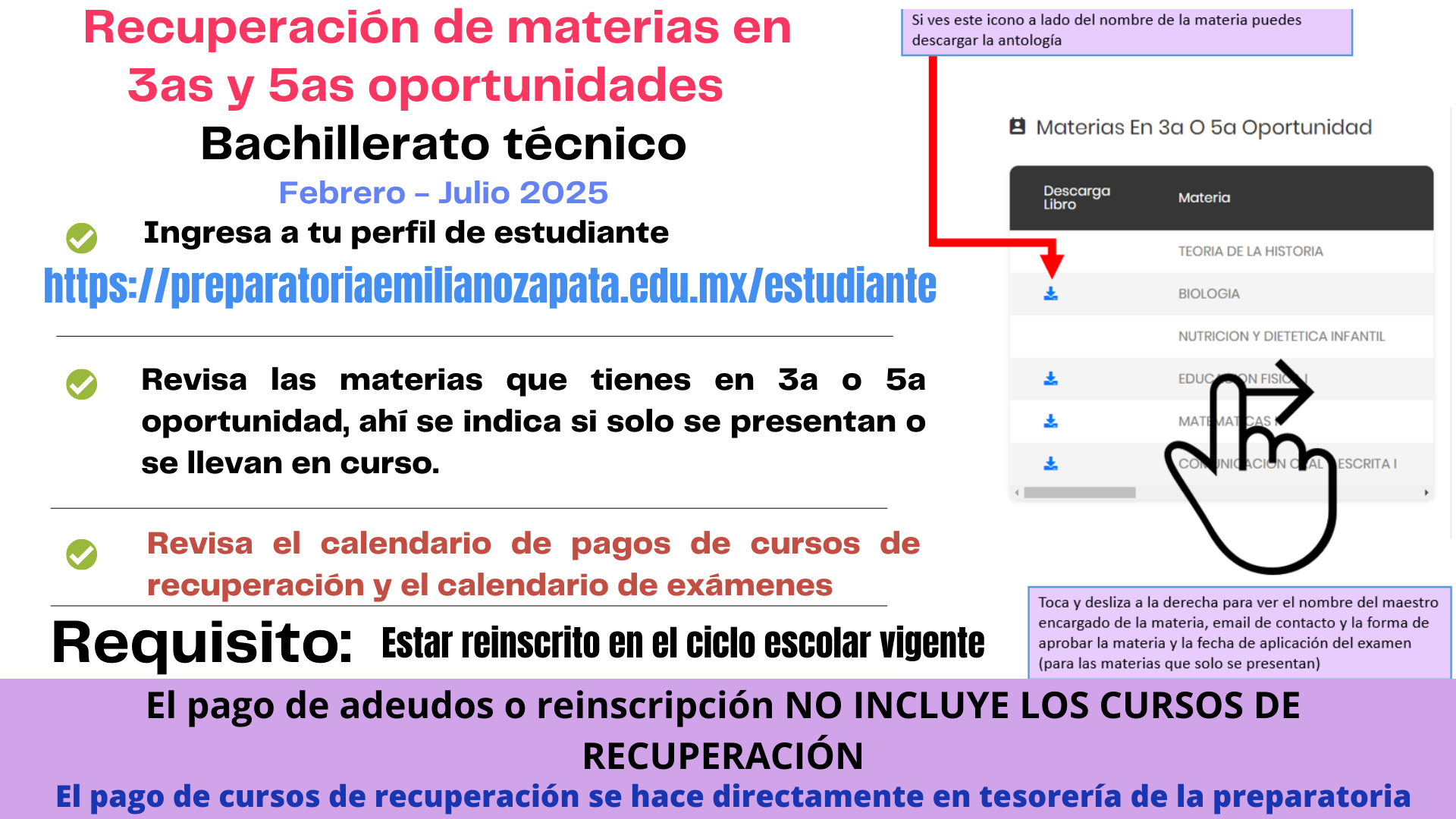Click NUTRICION Y DIETETICA INFANTIL row
1456x819 pixels.
(x=1281, y=336)
